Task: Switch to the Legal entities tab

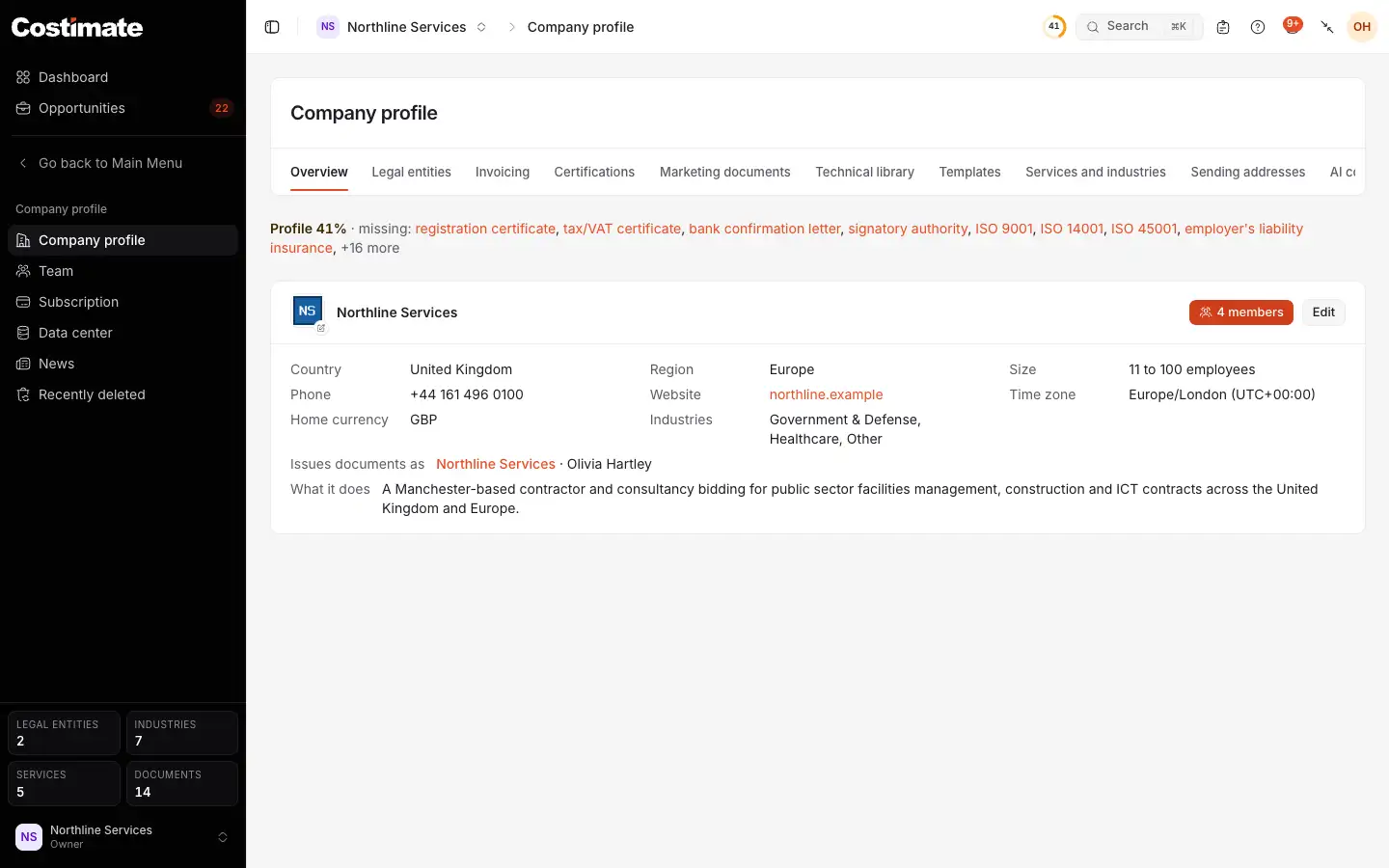Action: 411,172
